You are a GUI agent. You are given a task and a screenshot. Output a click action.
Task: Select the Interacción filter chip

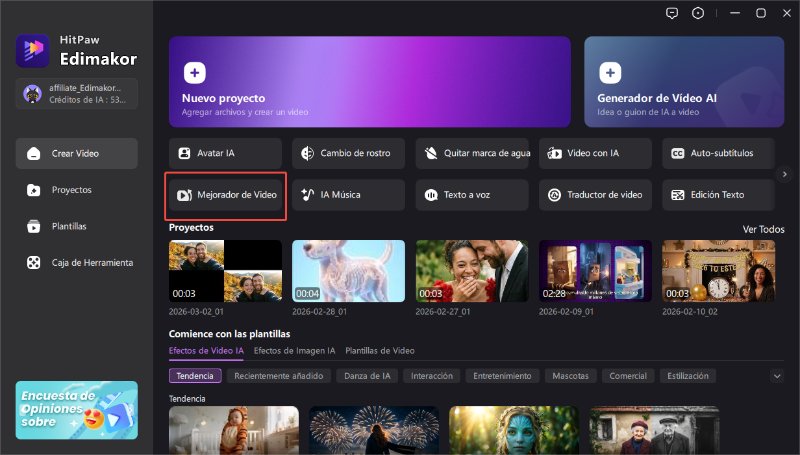[x=432, y=376]
